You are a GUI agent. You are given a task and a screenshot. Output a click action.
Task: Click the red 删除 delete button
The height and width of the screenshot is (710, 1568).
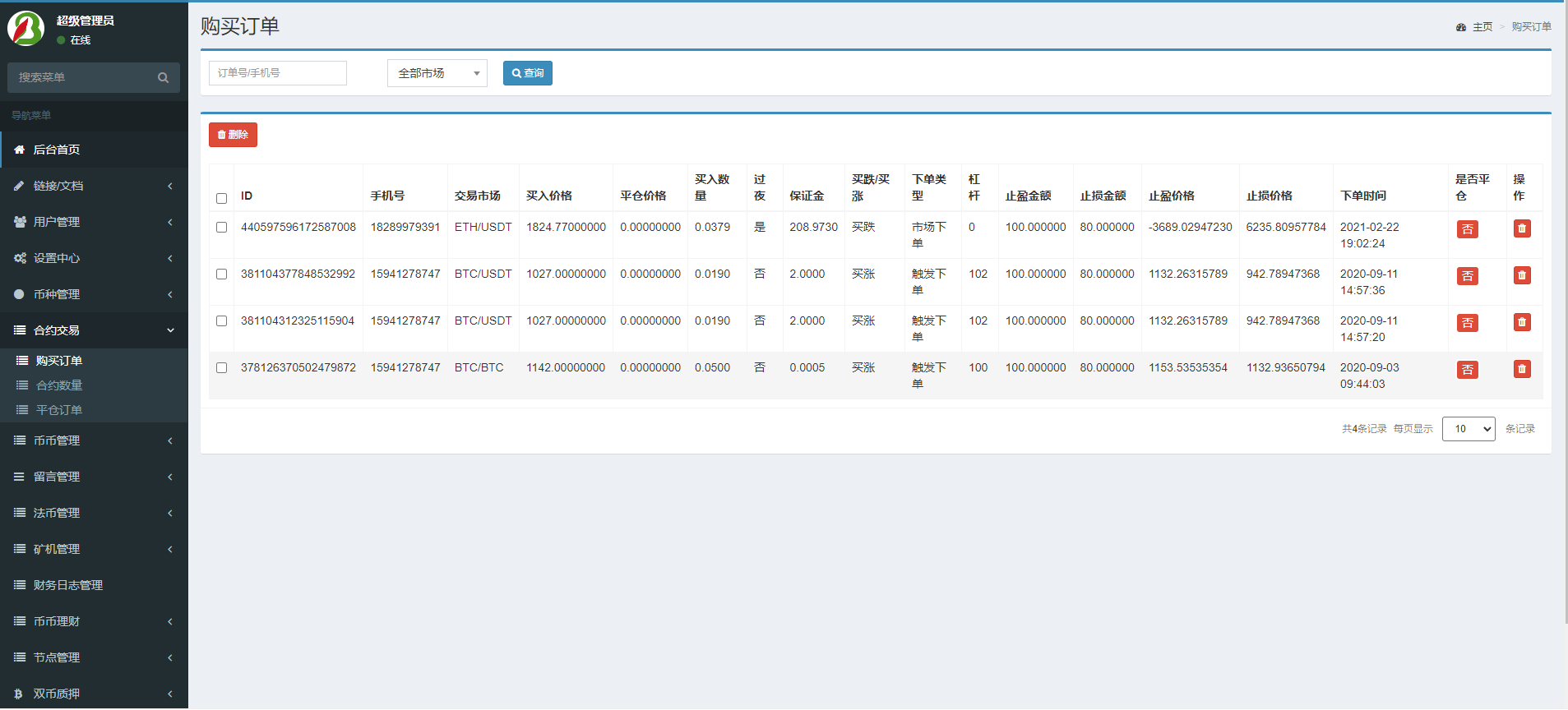[x=233, y=135]
